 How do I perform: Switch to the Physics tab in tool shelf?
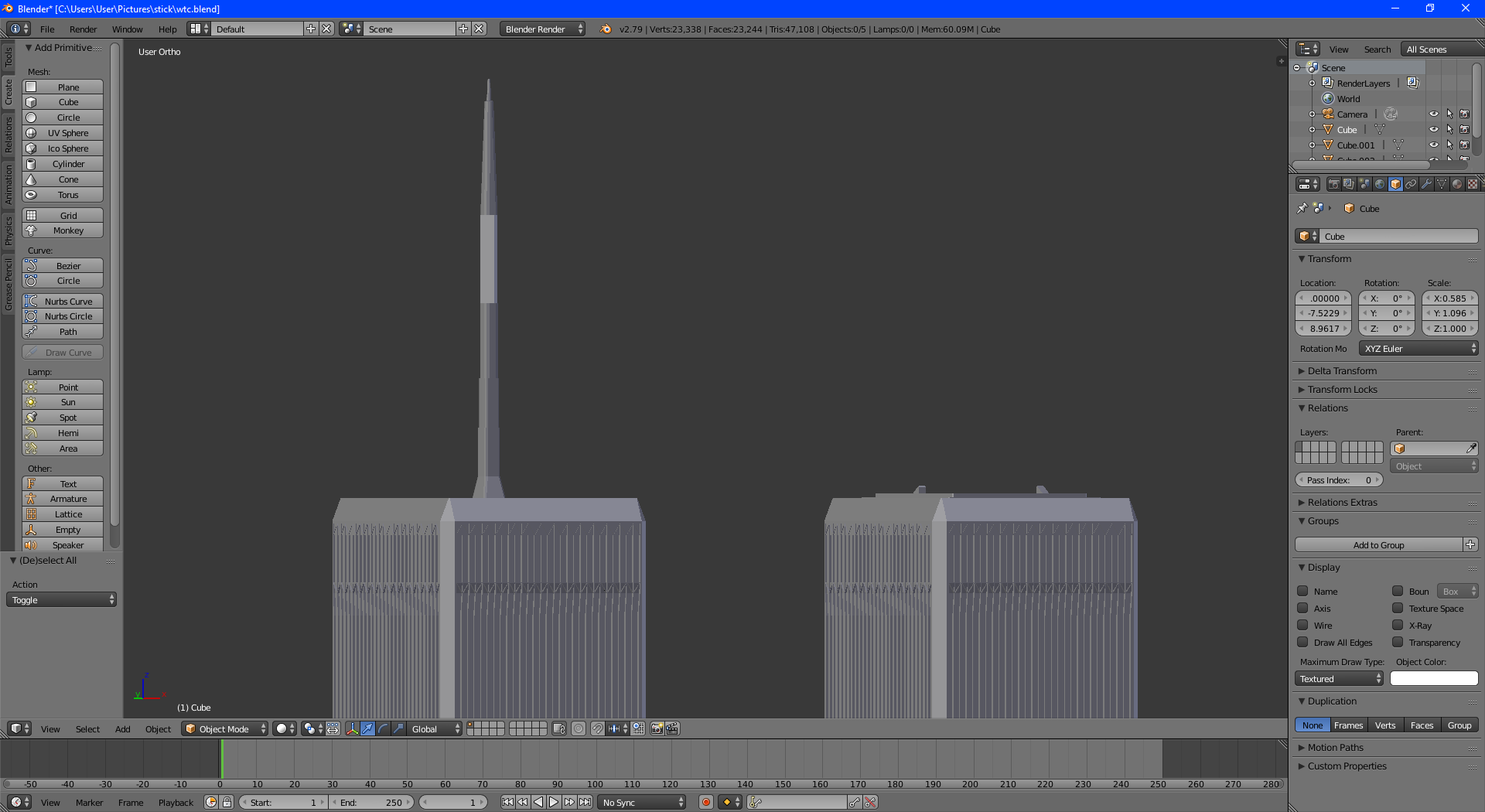[9, 230]
